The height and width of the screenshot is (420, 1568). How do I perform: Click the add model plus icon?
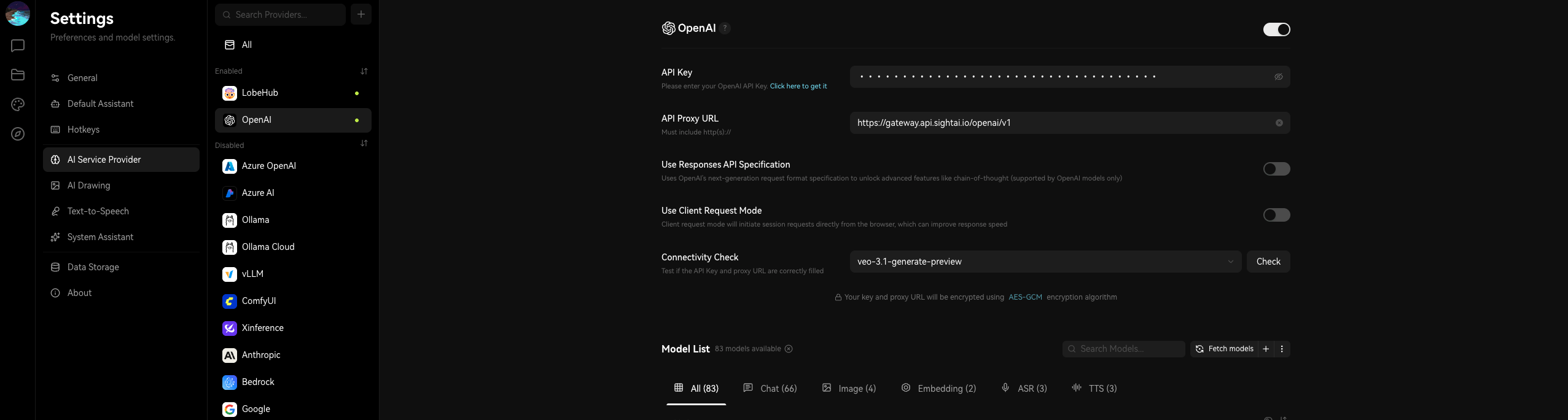[x=1266, y=349]
